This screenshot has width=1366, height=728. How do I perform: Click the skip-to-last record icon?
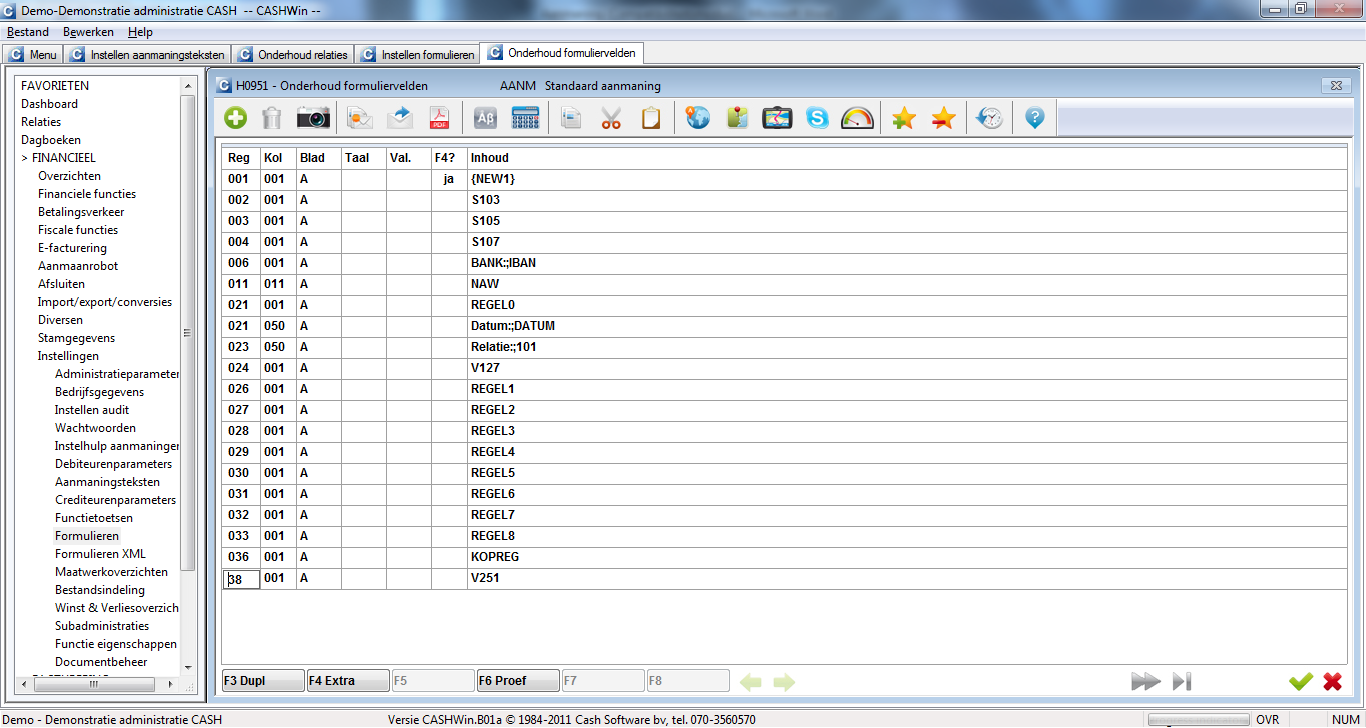[1182, 681]
